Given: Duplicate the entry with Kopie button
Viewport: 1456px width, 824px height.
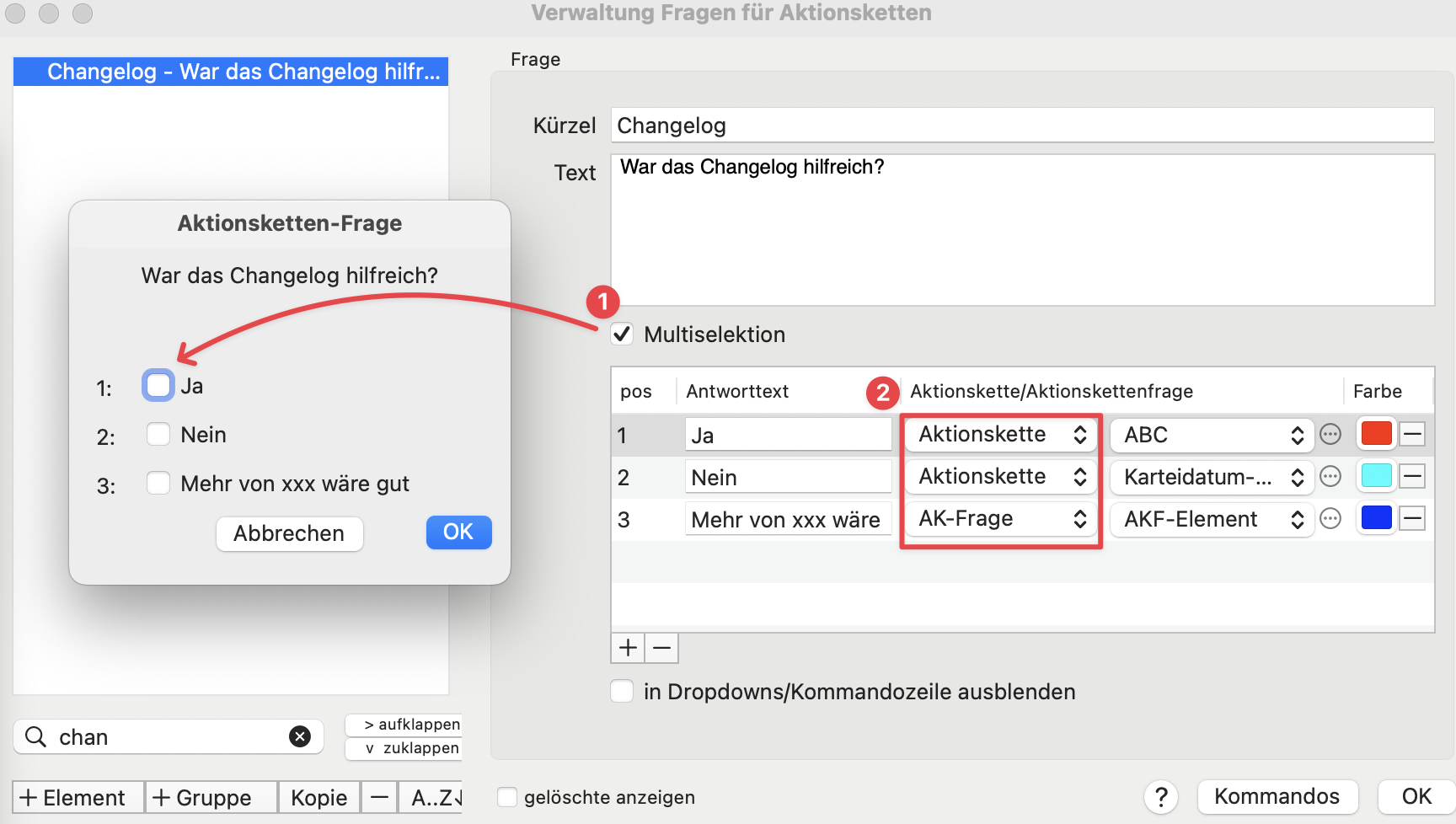Looking at the screenshot, I should (x=319, y=797).
